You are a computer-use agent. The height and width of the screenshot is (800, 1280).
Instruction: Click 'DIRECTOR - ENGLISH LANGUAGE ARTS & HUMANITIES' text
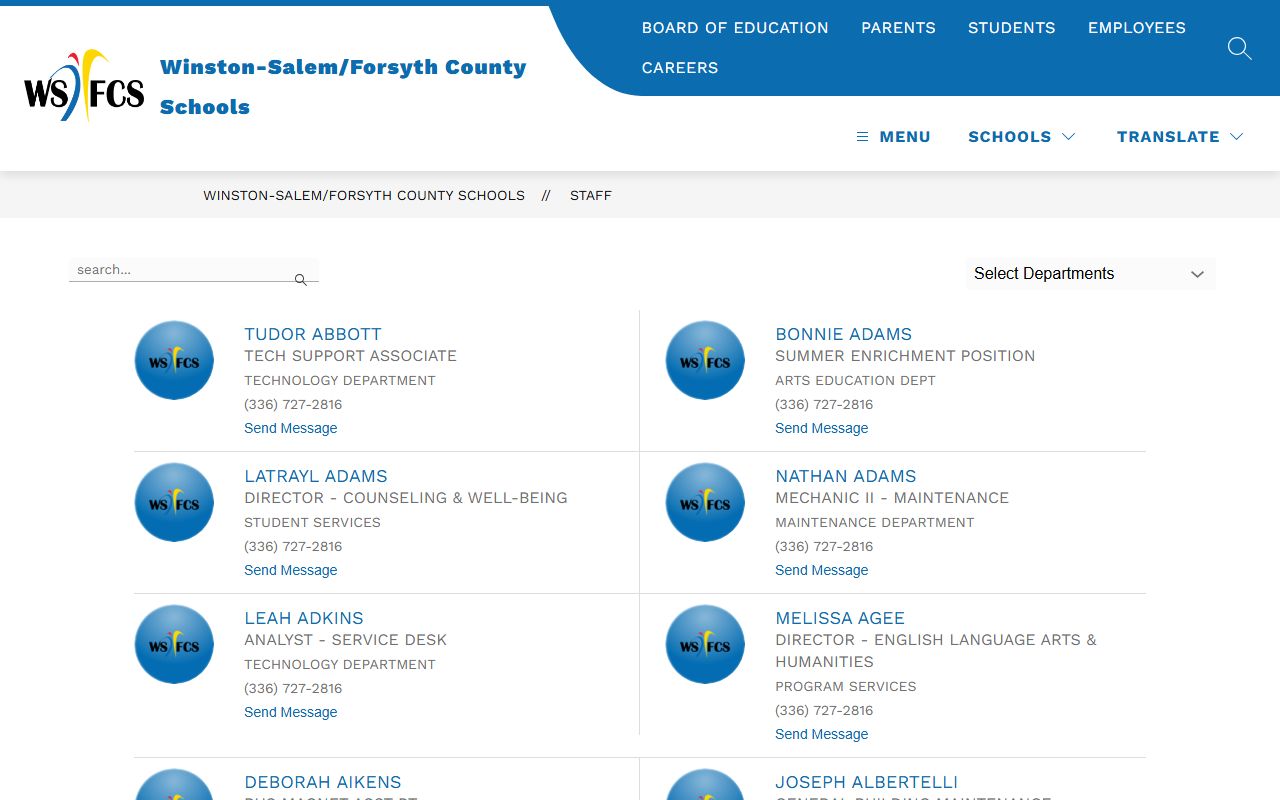[x=936, y=651]
